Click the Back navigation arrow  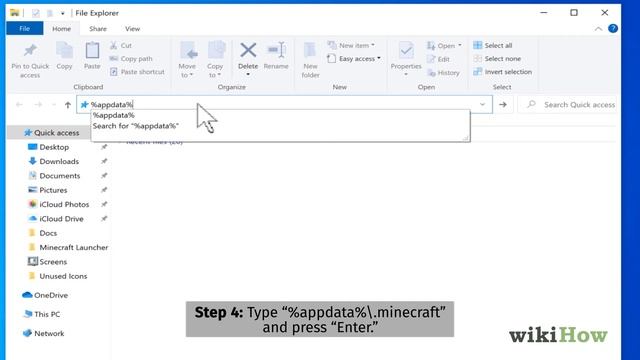(x=19, y=105)
